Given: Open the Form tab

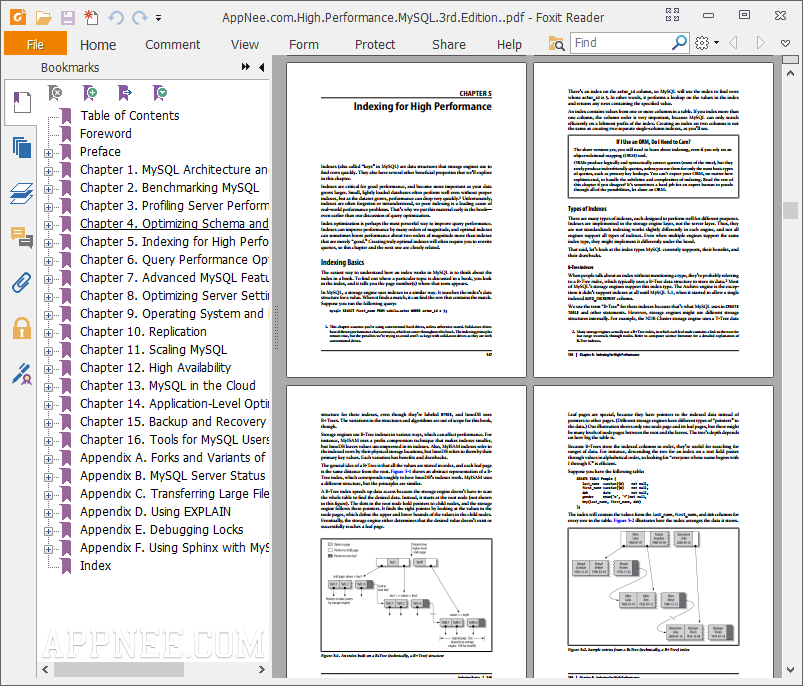Looking at the screenshot, I should click(304, 45).
